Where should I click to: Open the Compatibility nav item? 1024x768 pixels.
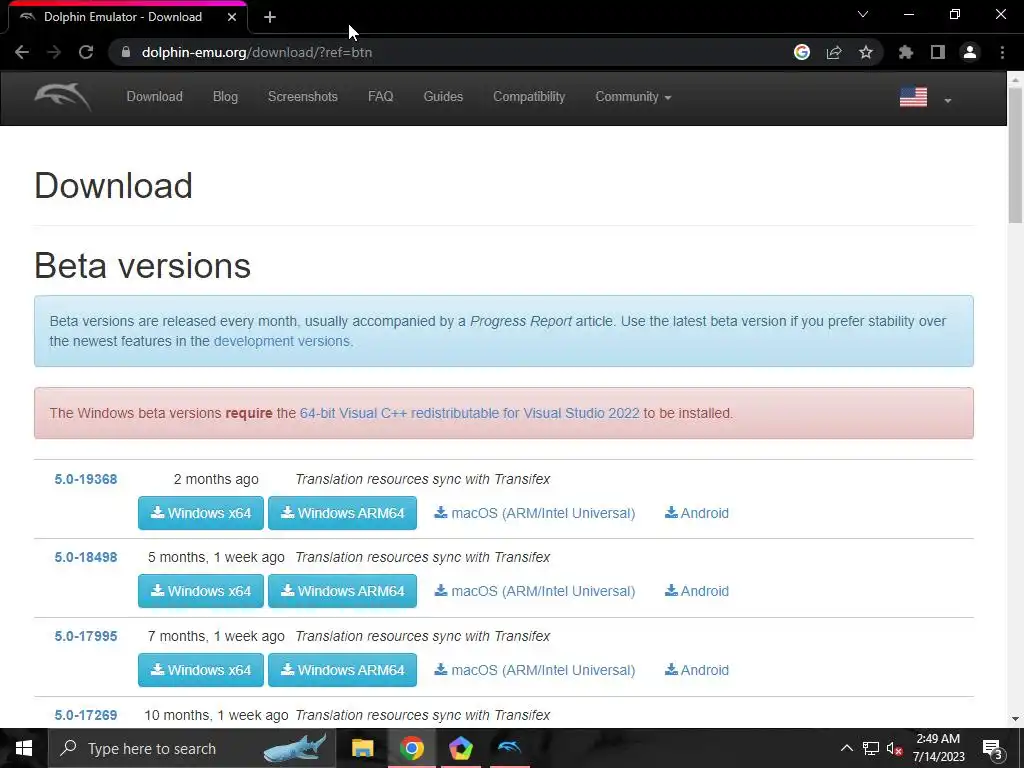point(529,97)
